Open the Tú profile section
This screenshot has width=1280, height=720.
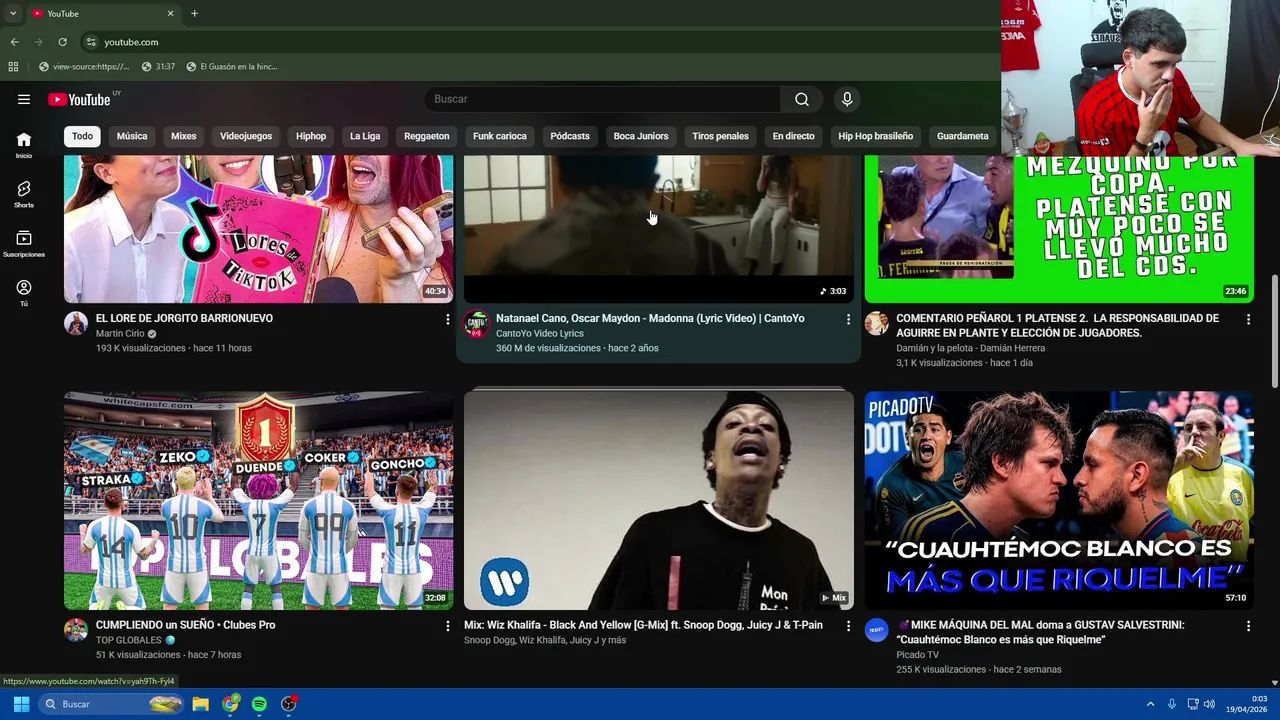click(24, 293)
